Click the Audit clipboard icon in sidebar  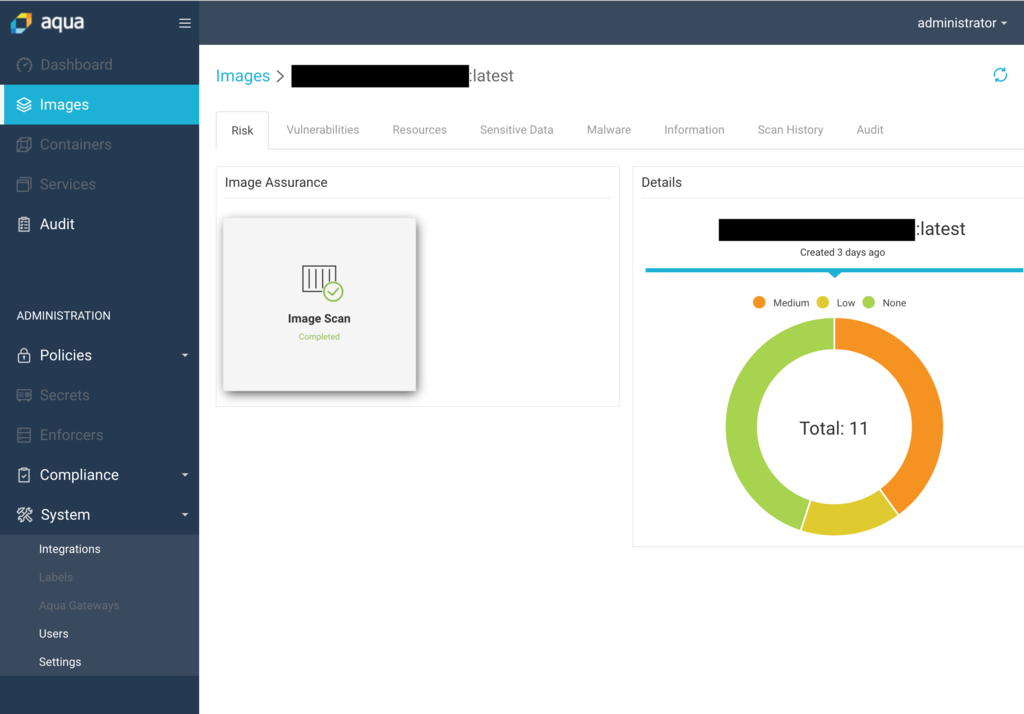point(24,224)
